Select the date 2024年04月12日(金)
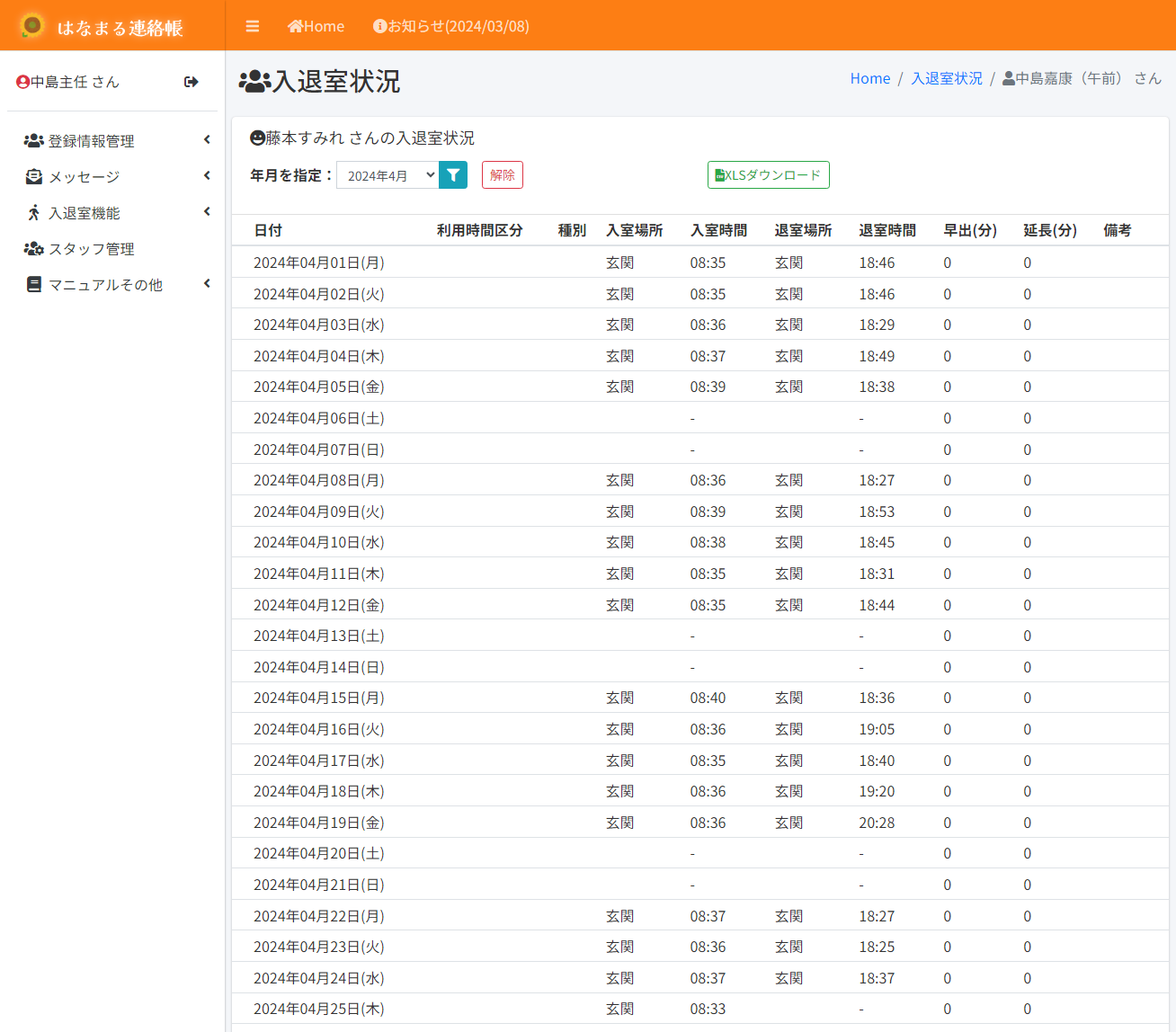This screenshot has width=1176, height=1032. (x=319, y=606)
